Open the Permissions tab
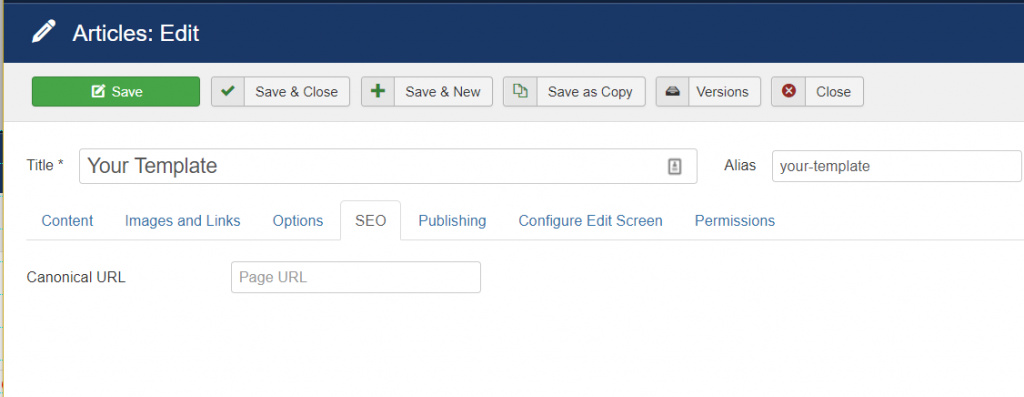The image size is (1024, 397). tap(735, 221)
